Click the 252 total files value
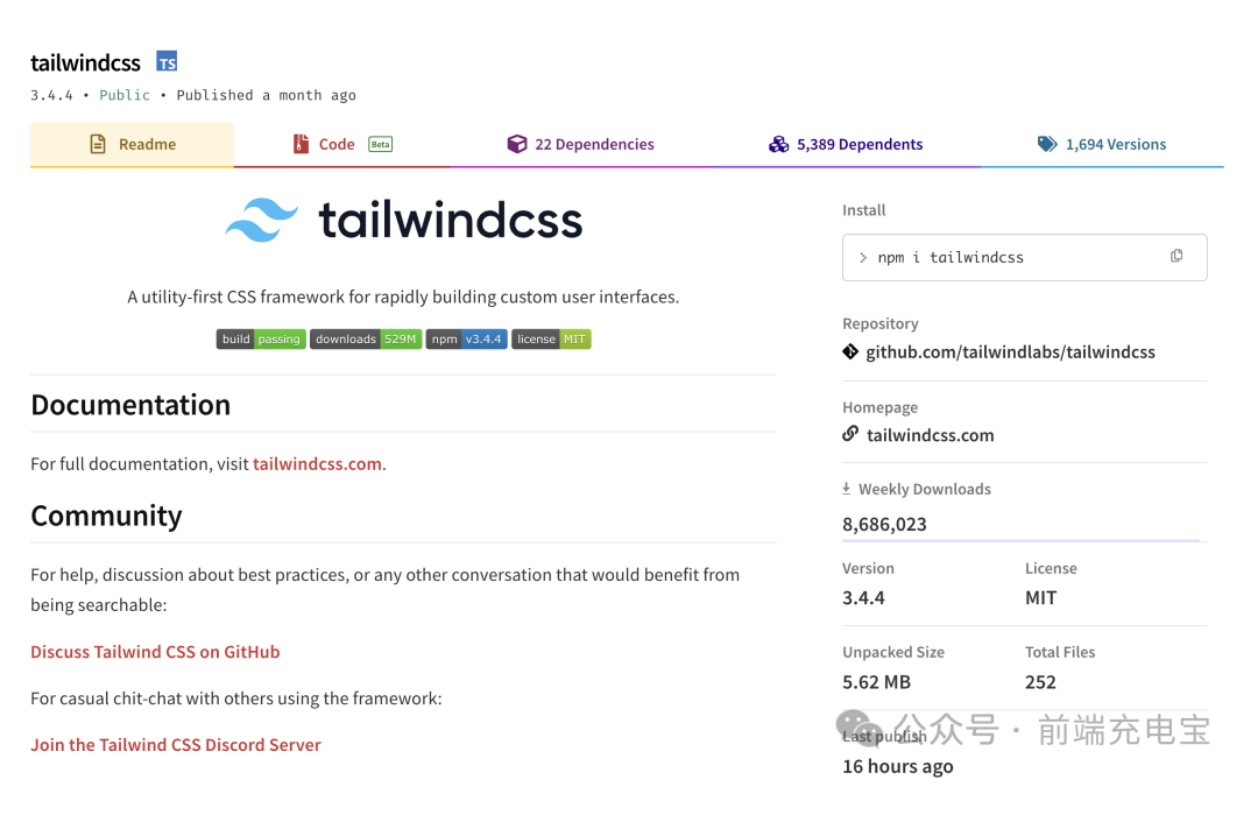The width and height of the screenshot is (1252, 831). [1041, 682]
